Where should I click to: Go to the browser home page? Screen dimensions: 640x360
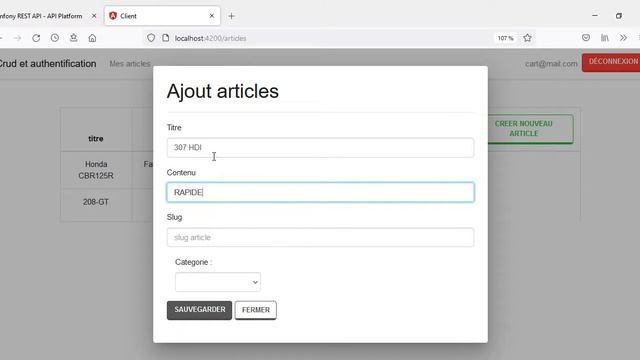(92, 38)
